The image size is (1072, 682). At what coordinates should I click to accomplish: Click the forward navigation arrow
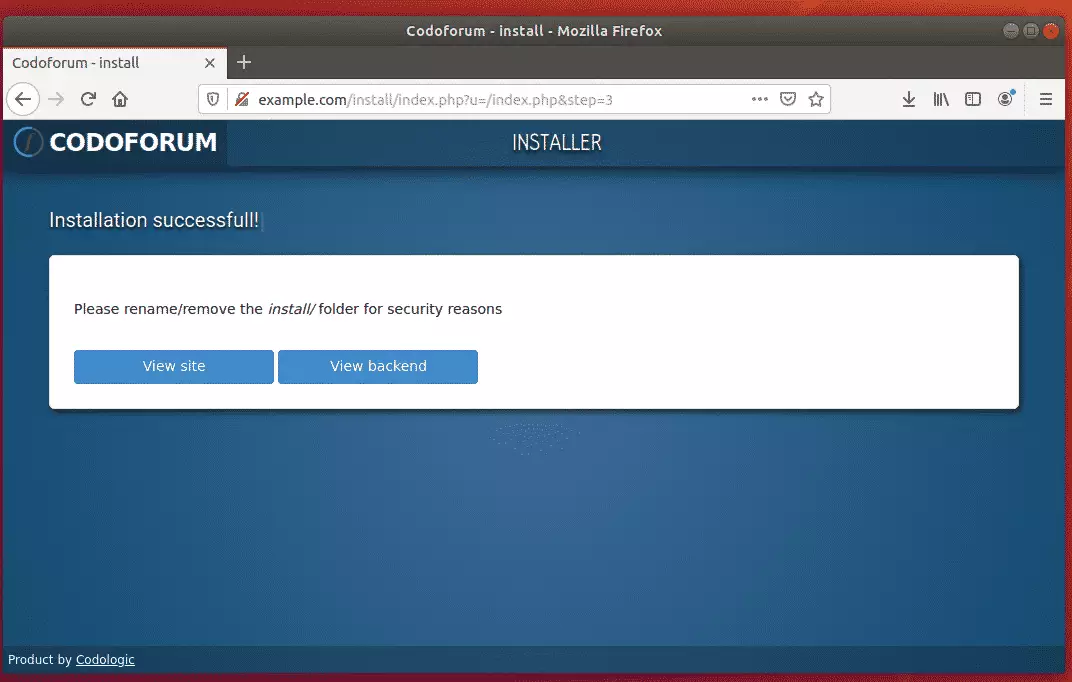(56, 99)
